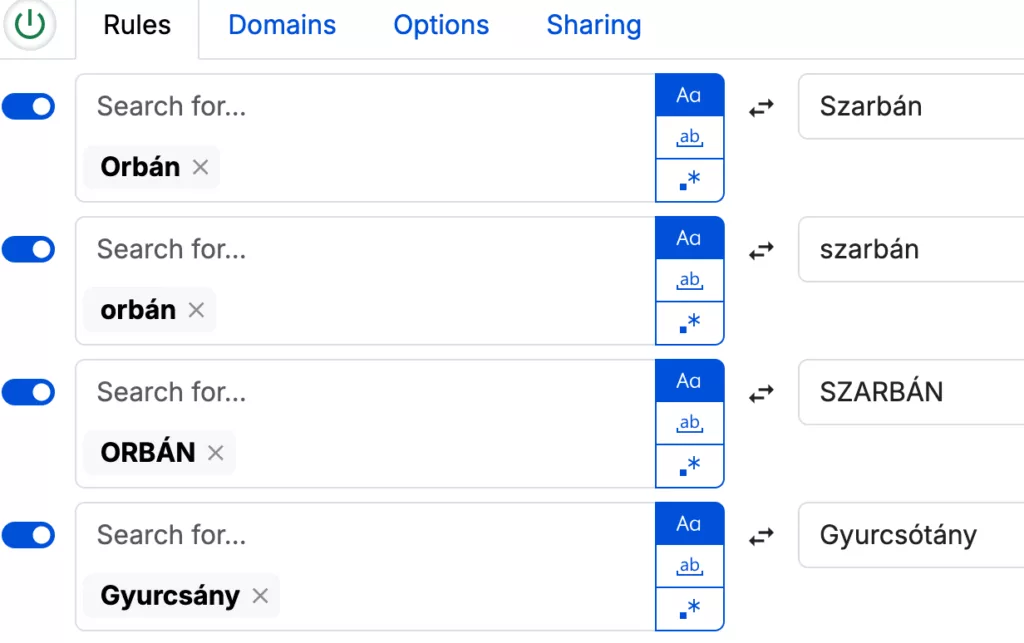Remove the Orbán search term chip

click(200, 167)
